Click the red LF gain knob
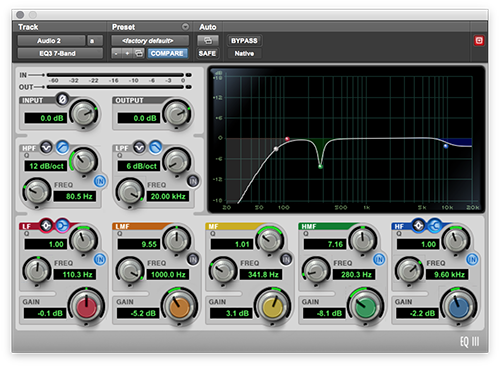The image size is (500, 367). (86, 306)
